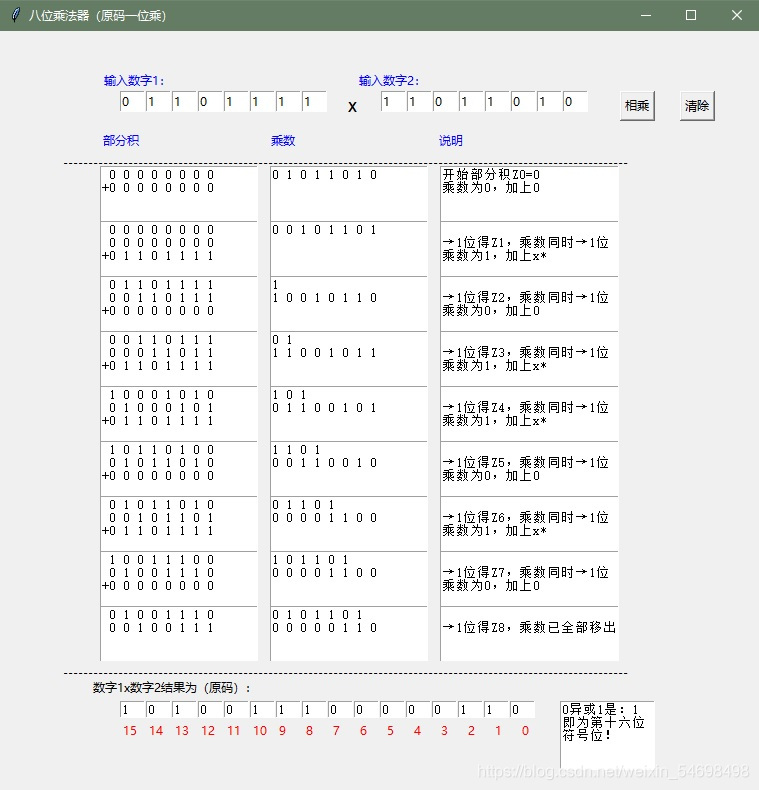This screenshot has width=759, height=790.
Task: Click the →1位得Z3 explanation line
Action: (526, 352)
